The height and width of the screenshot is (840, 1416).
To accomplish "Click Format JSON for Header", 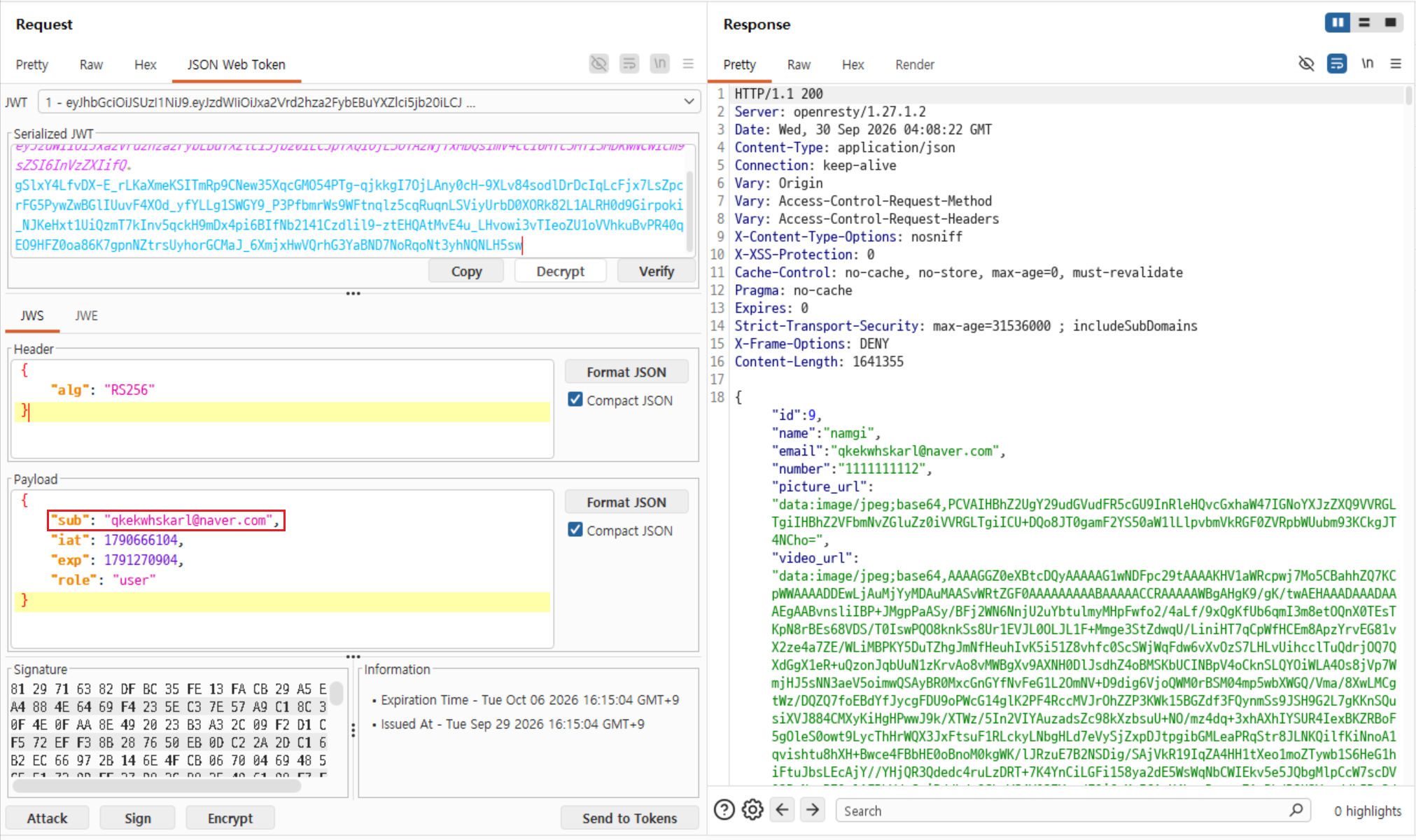I will [x=626, y=372].
